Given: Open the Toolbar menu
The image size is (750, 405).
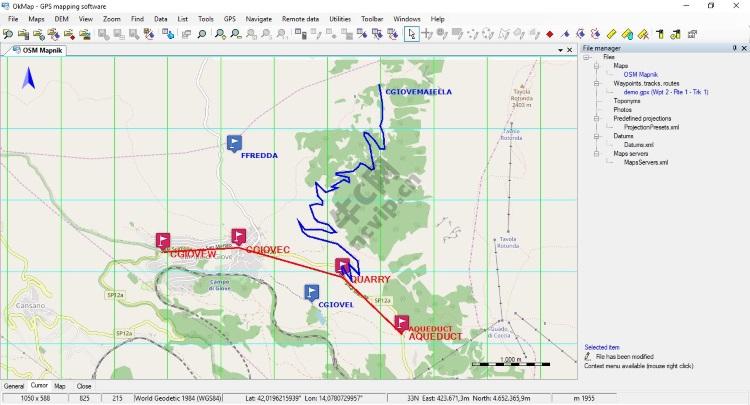Looking at the screenshot, I should pos(372,19).
